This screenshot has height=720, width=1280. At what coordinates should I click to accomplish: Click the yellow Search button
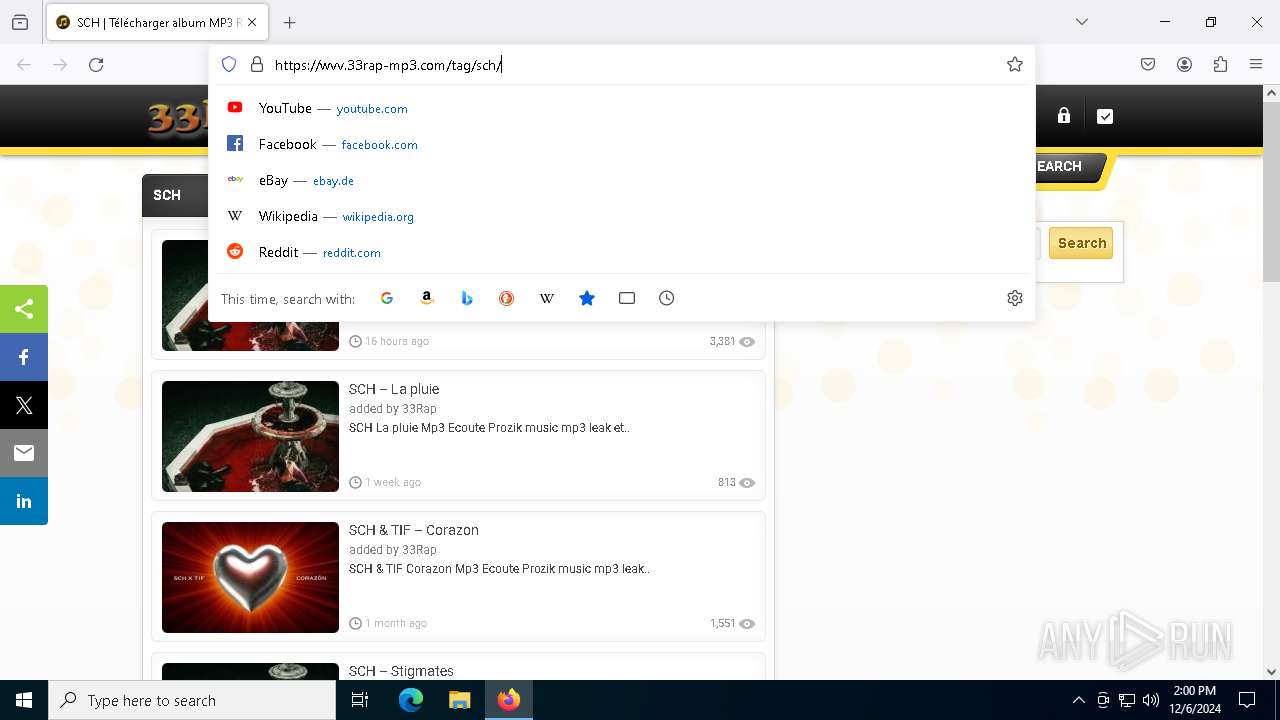(1081, 243)
